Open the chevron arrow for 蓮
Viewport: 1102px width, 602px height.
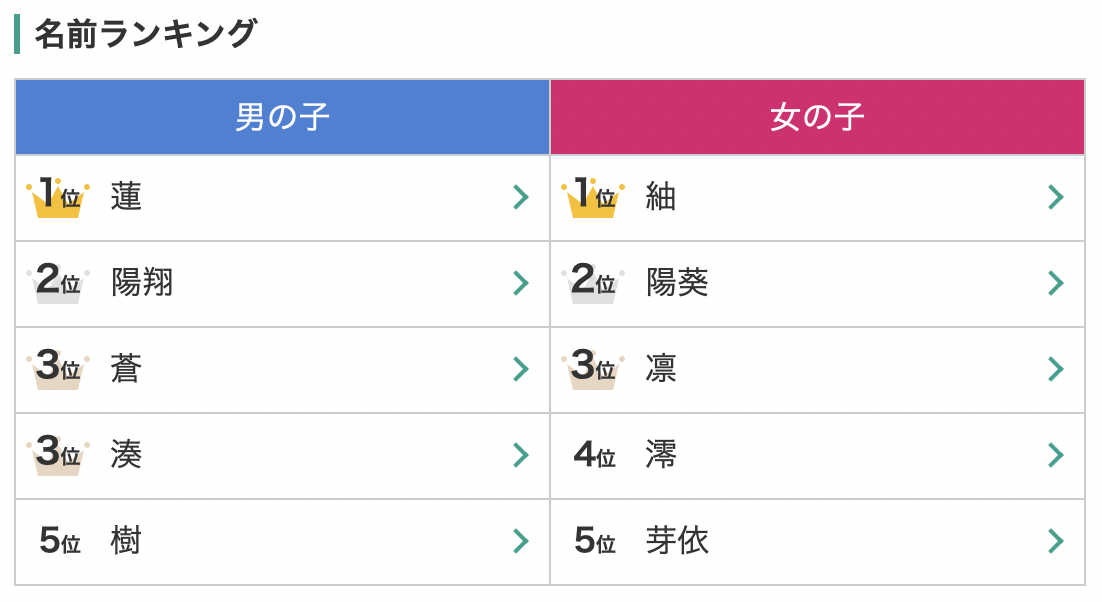520,197
